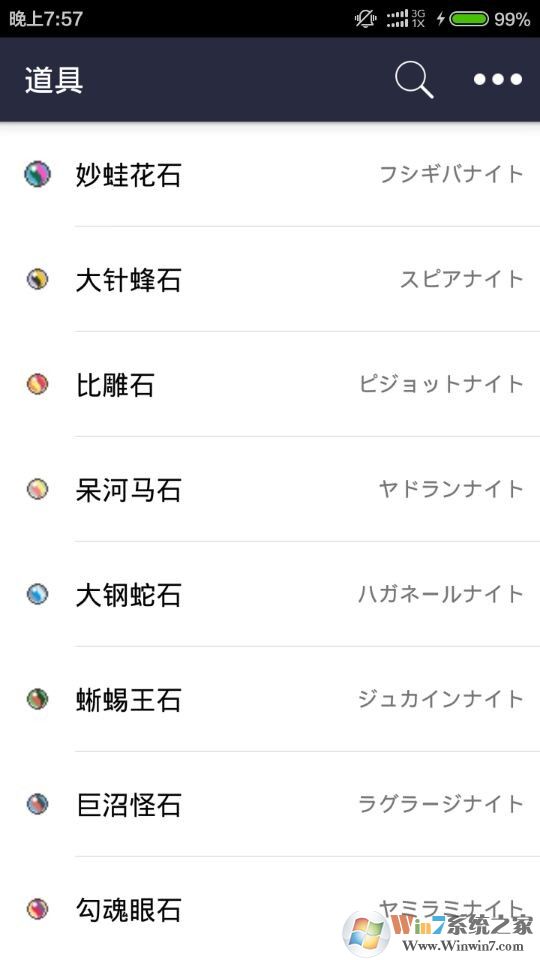
Task: Tap the 勾魂眼石 stone icon
Action: (x=37, y=909)
